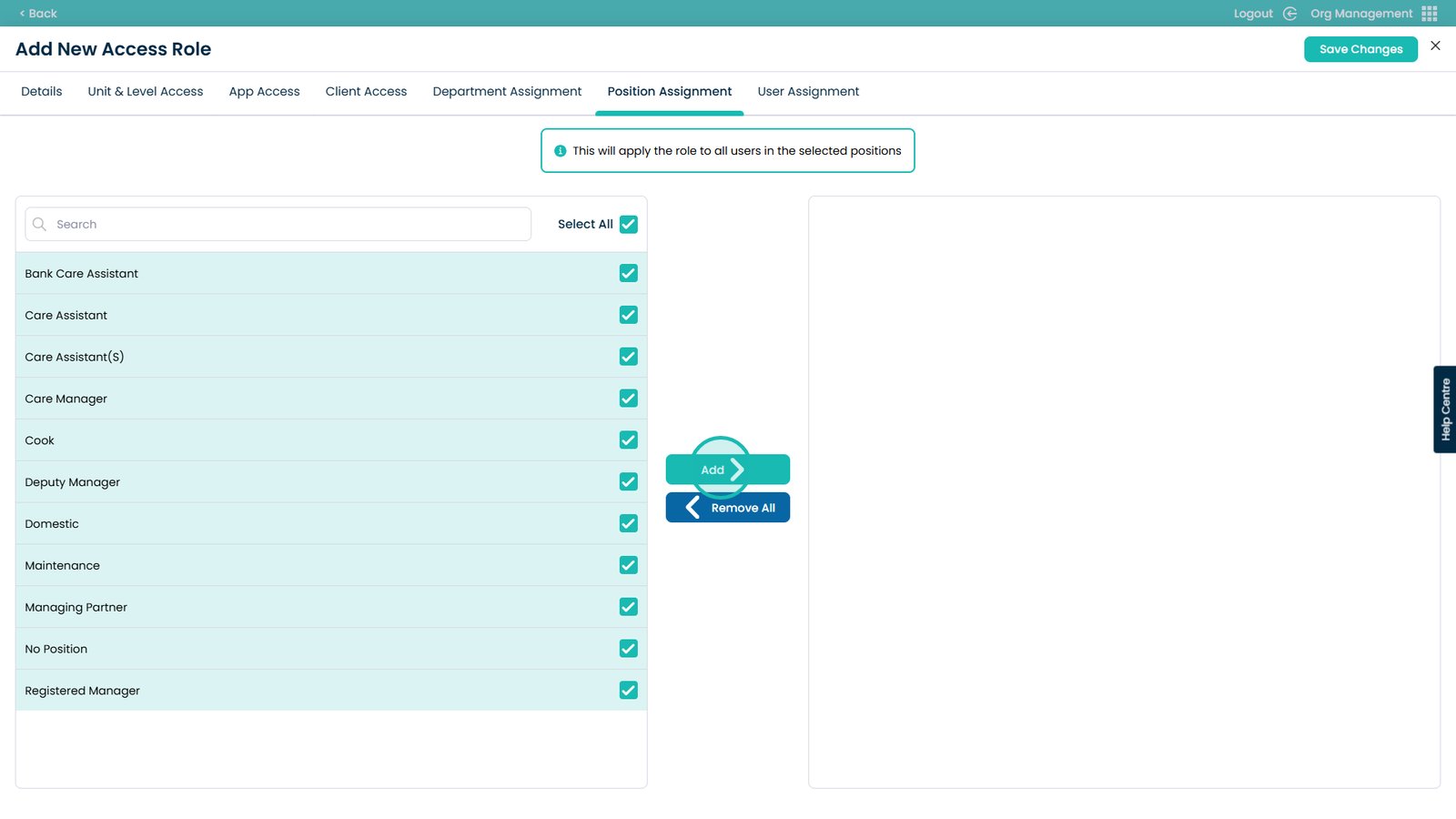Image resolution: width=1456 pixels, height=819 pixels.
Task: Switch to the Details tab
Action: click(x=42, y=92)
